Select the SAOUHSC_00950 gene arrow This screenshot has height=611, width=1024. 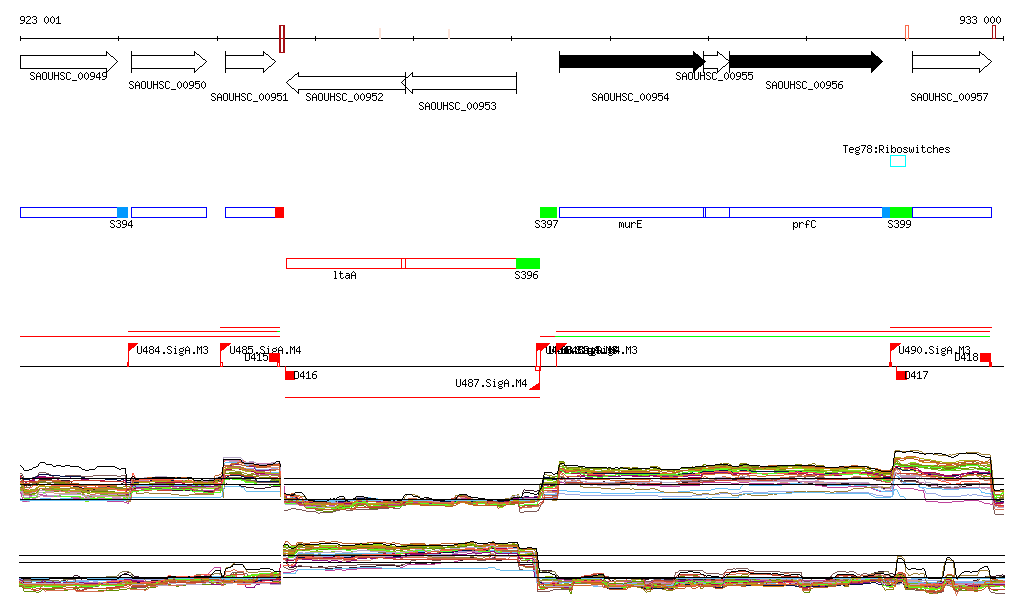coord(169,62)
